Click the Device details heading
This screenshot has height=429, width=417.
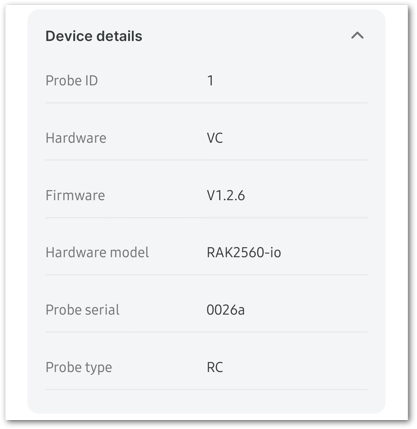point(94,36)
